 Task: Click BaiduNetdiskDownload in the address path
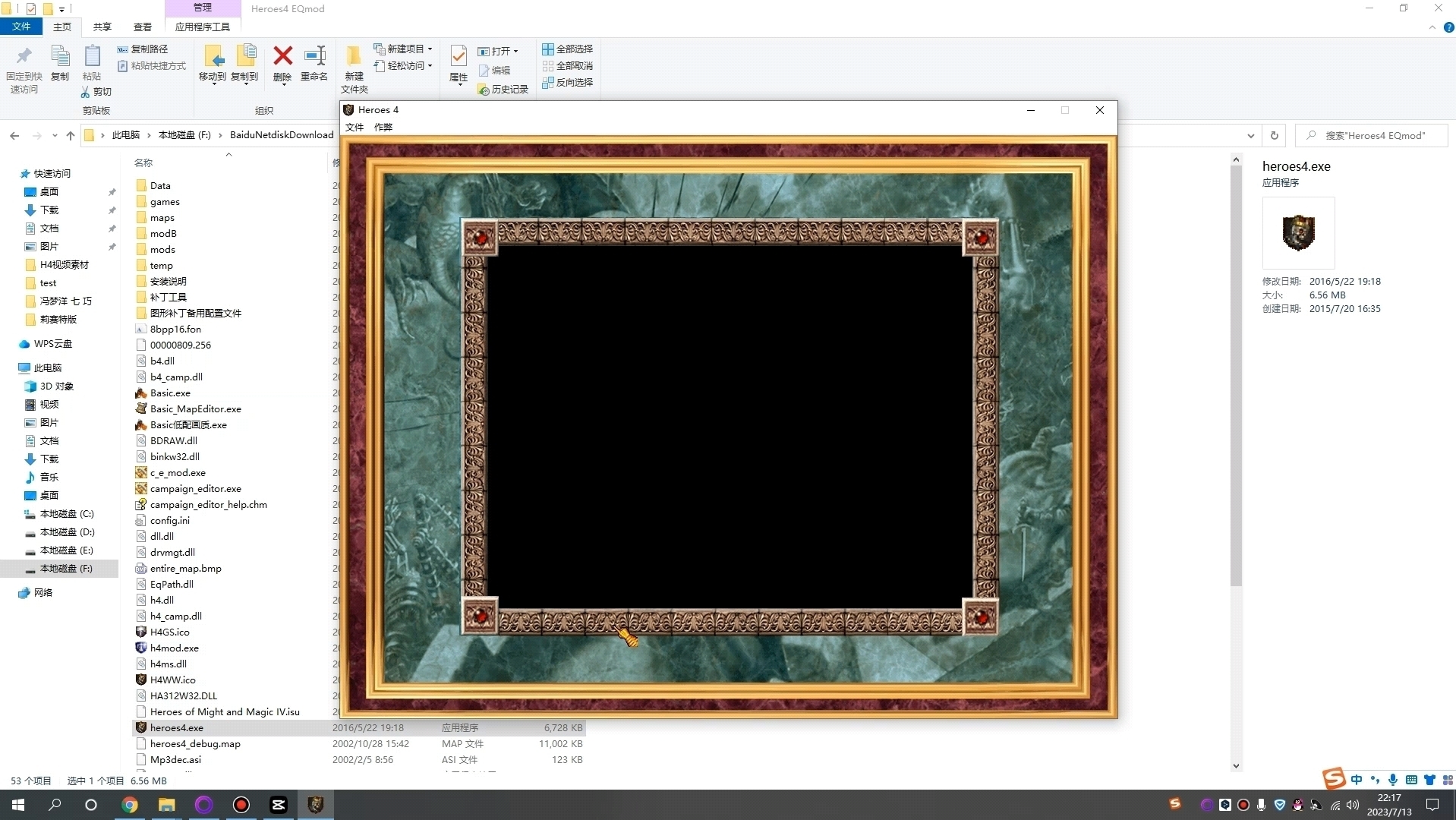point(282,135)
